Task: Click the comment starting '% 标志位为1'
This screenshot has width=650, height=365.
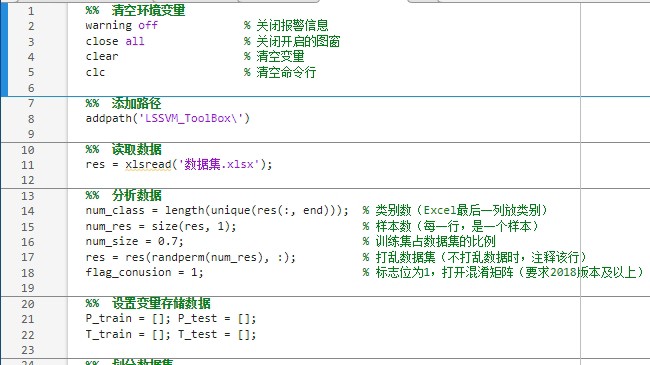Action: pyautogui.click(x=503, y=273)
